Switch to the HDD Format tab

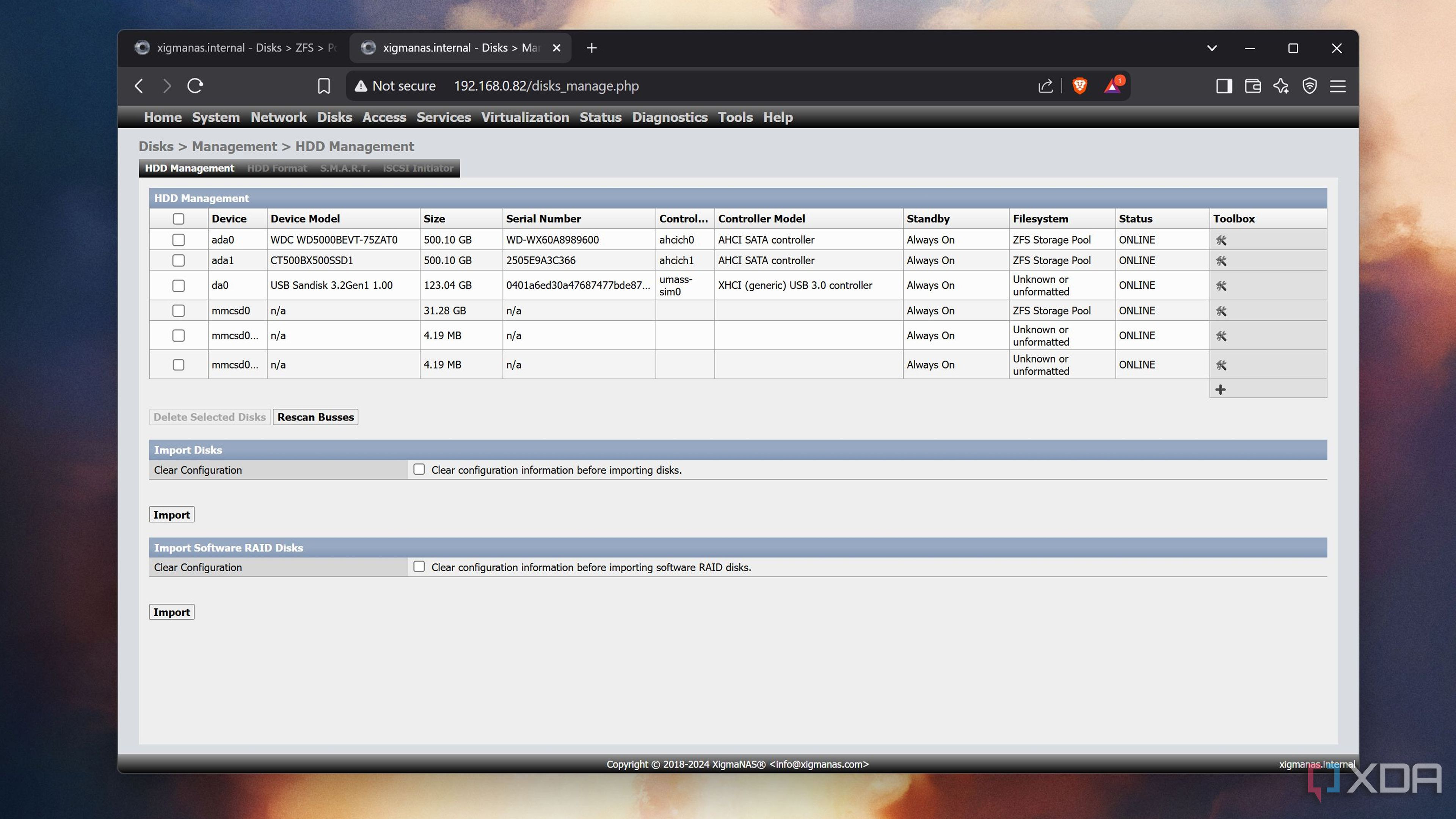coord(277,168)
